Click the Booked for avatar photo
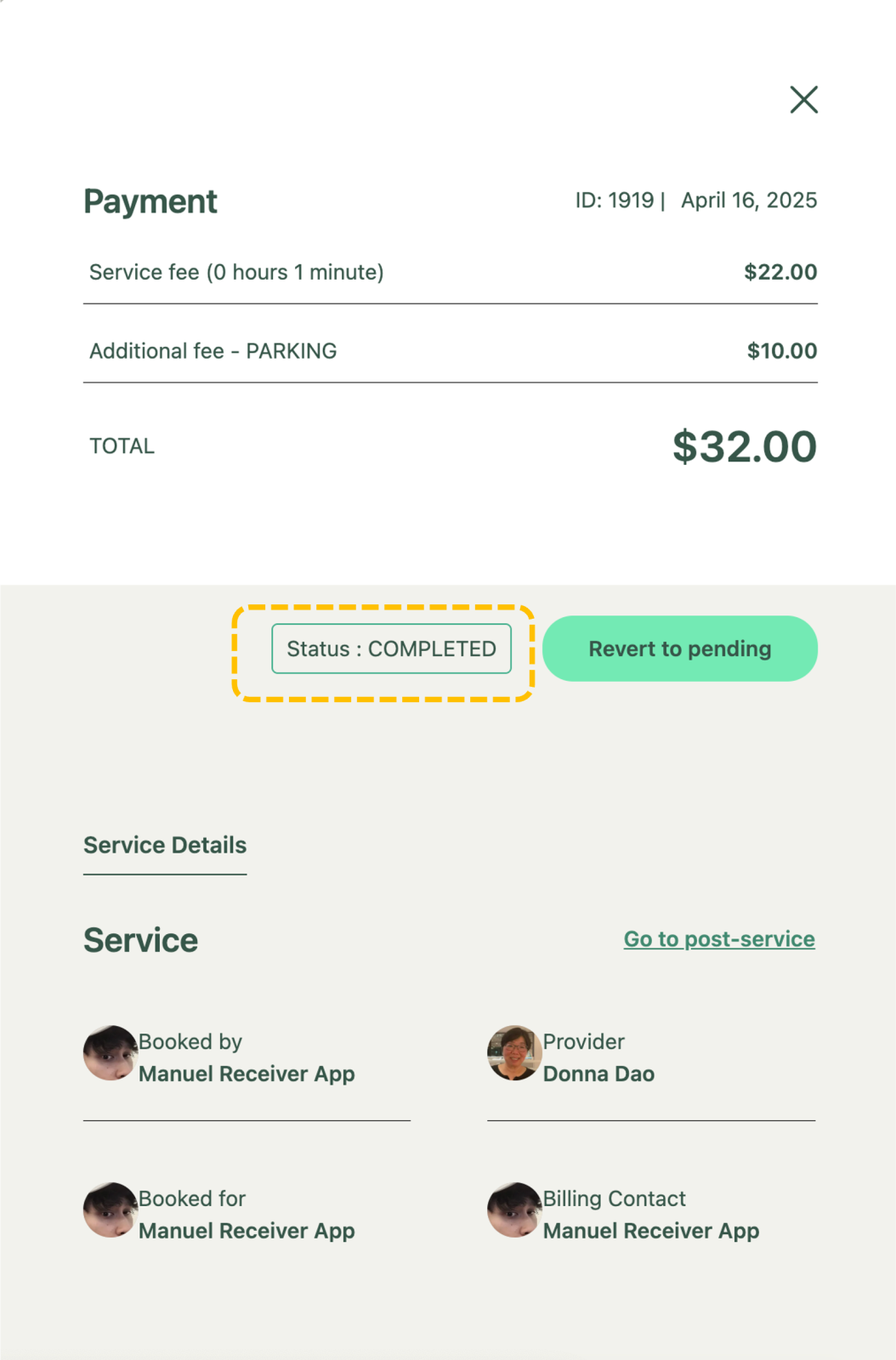 pyautogui.click(x=110, y=1210)
